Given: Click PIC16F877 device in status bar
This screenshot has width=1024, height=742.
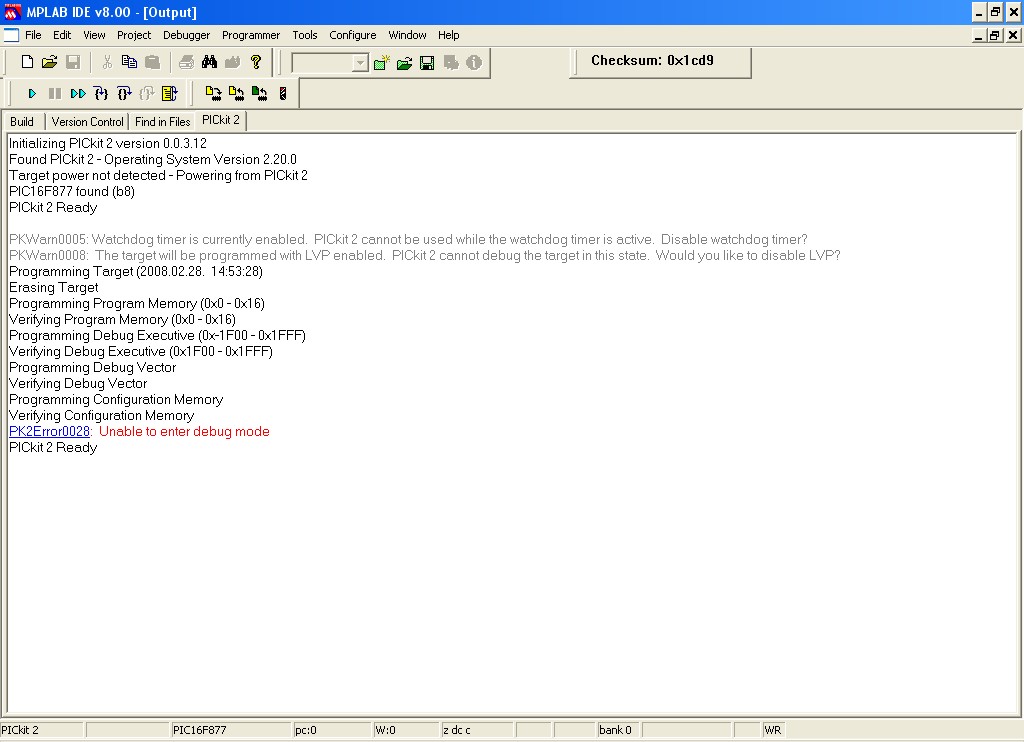Looking at the screenshot, I should pyautogui.click(x=231, y=730).
